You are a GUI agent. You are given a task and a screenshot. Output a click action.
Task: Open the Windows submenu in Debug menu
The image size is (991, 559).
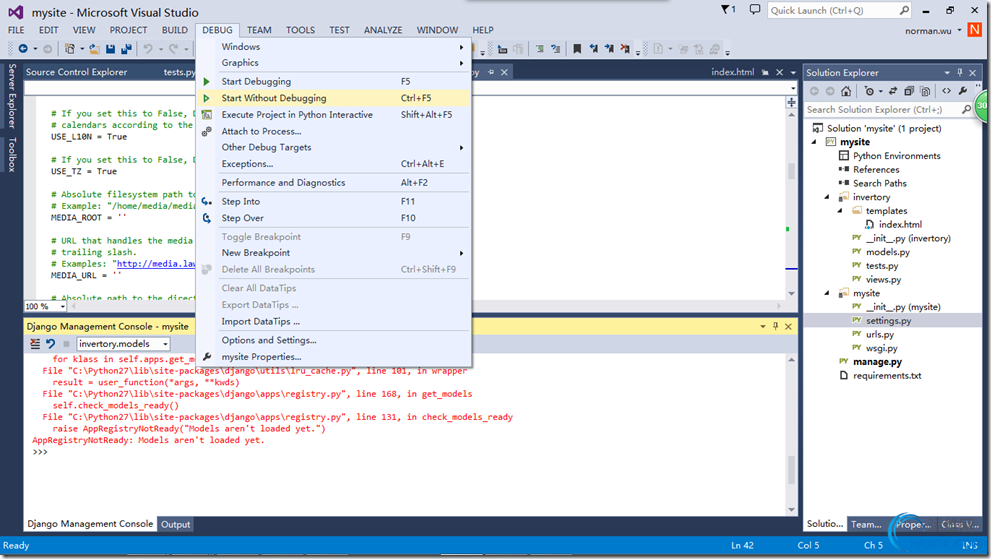pyautogui.click(x=334, y=47)
